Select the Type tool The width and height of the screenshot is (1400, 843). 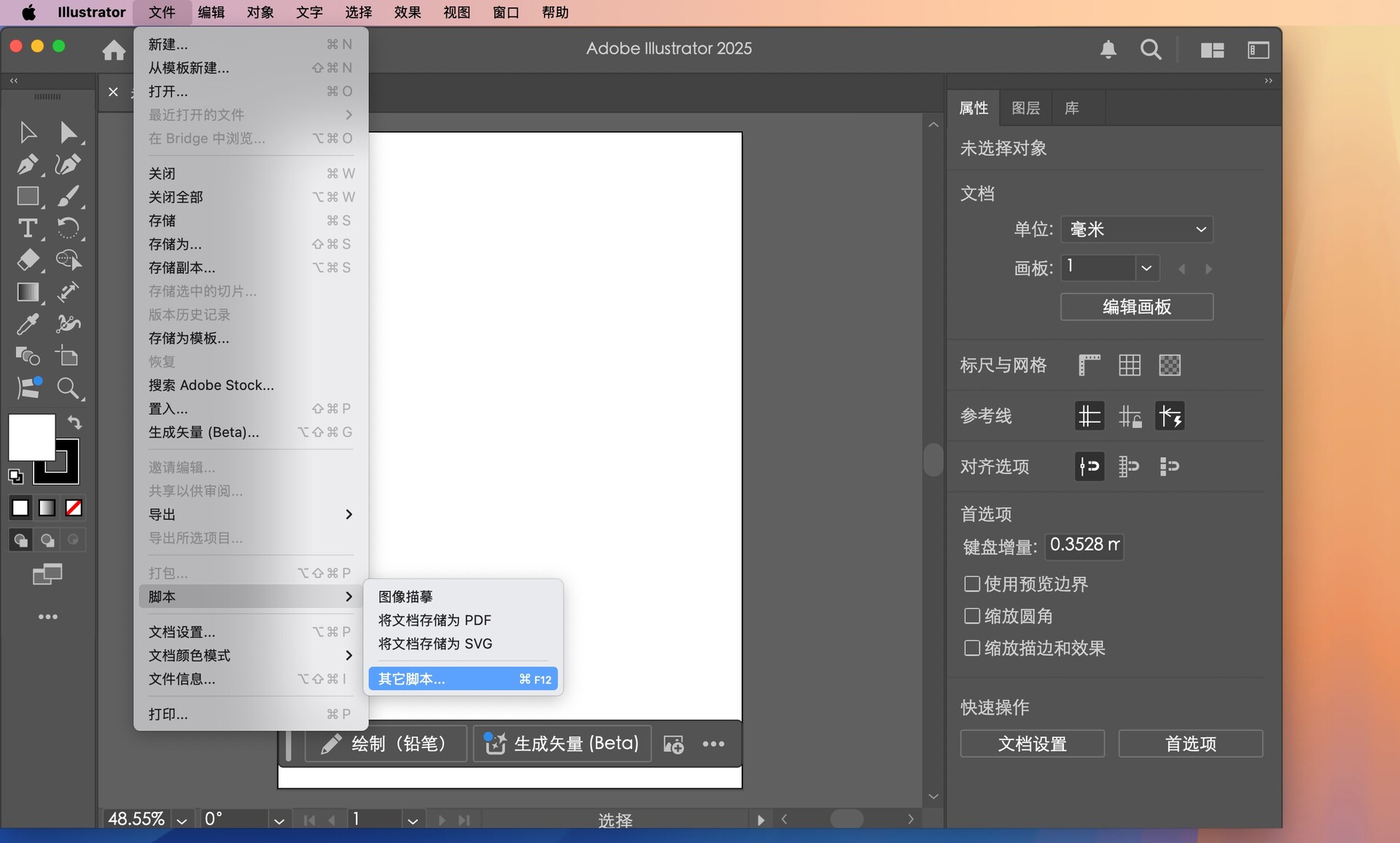28,228
